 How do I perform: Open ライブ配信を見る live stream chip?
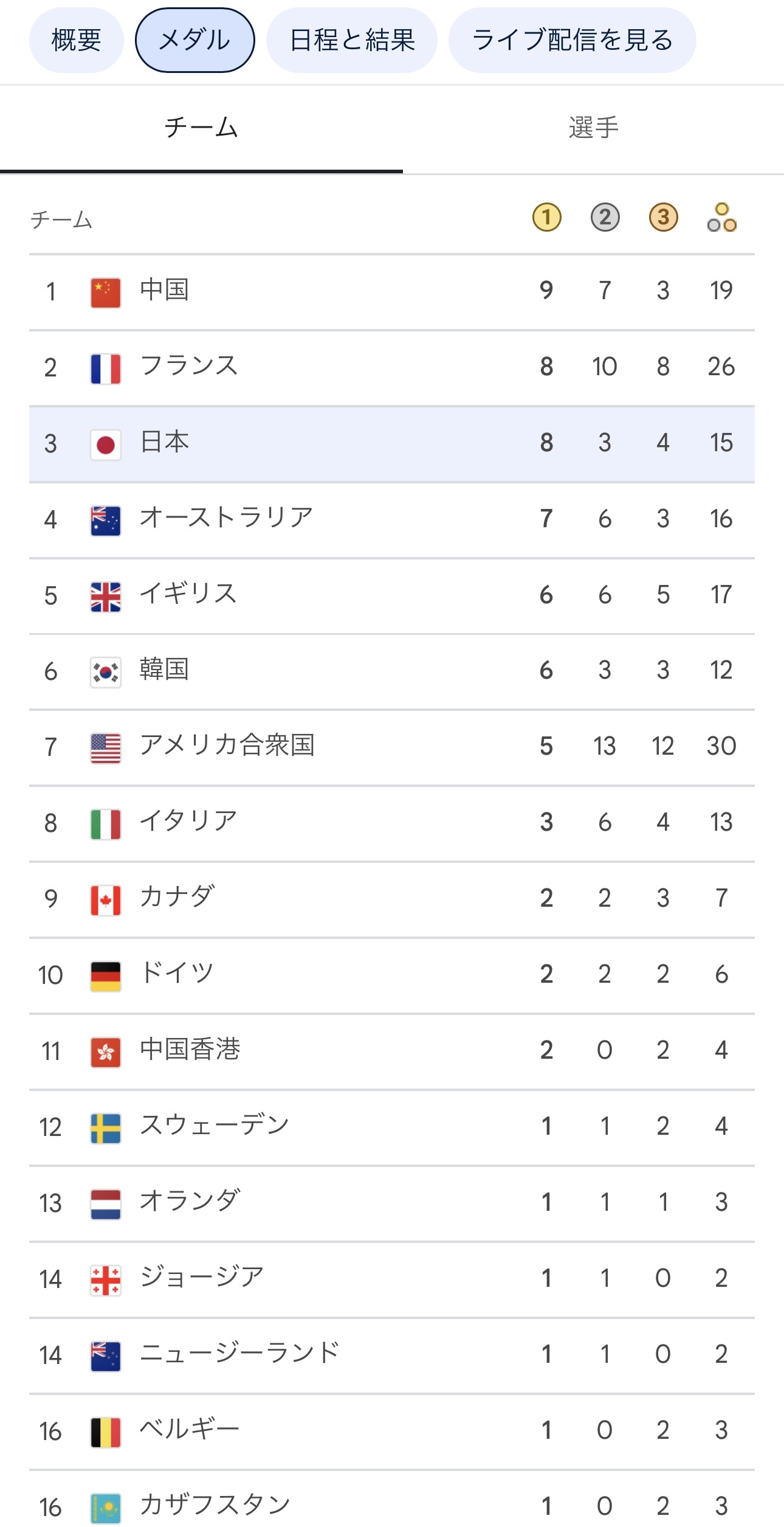573,40
